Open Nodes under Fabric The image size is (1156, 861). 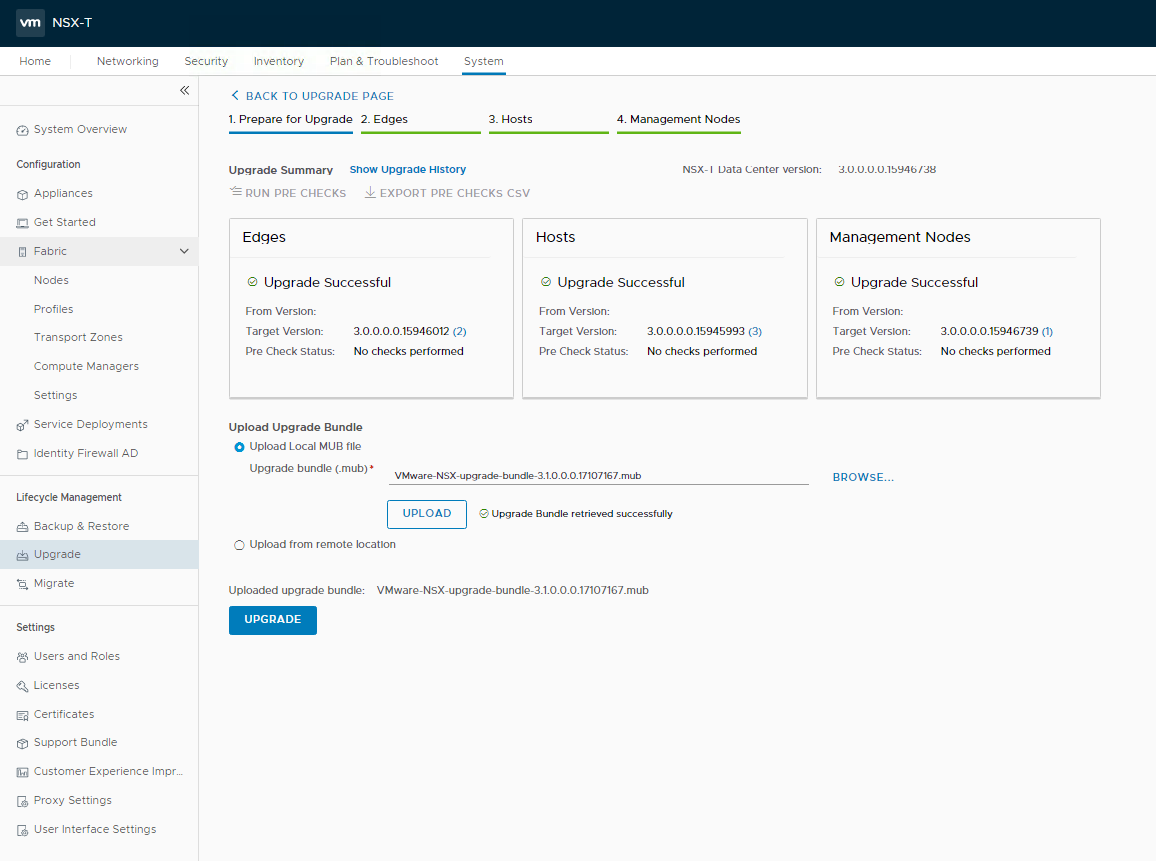pos(51,280)
